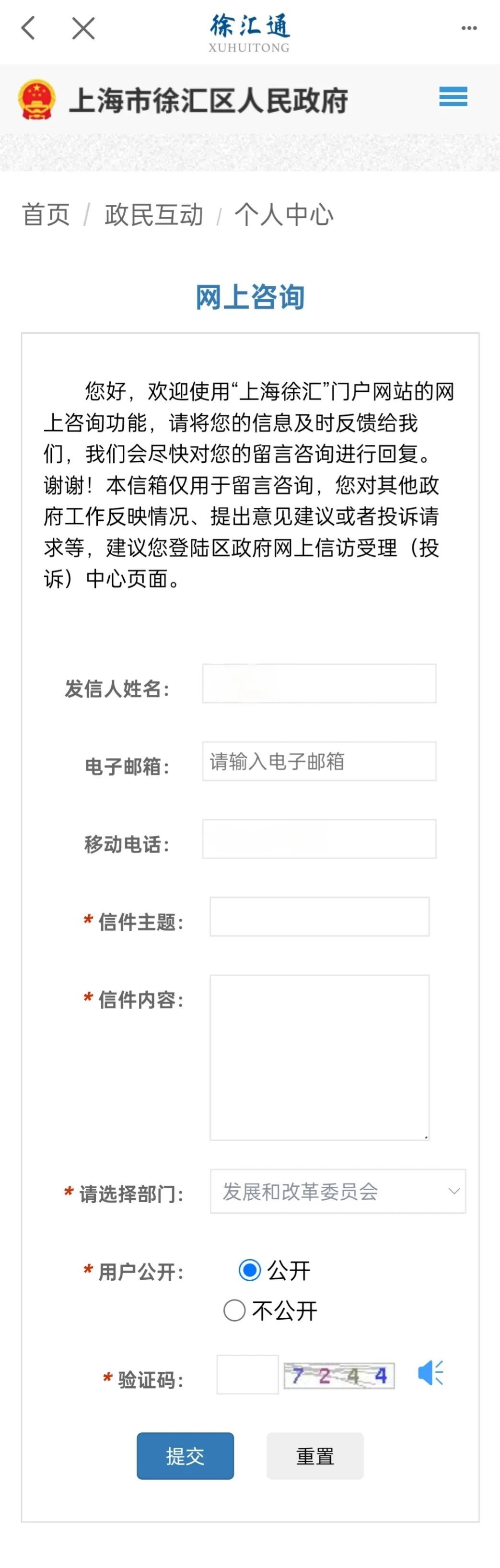
Task: Click the 重置 reset button
Action: pyautogui.click(x=315, y=1455)
